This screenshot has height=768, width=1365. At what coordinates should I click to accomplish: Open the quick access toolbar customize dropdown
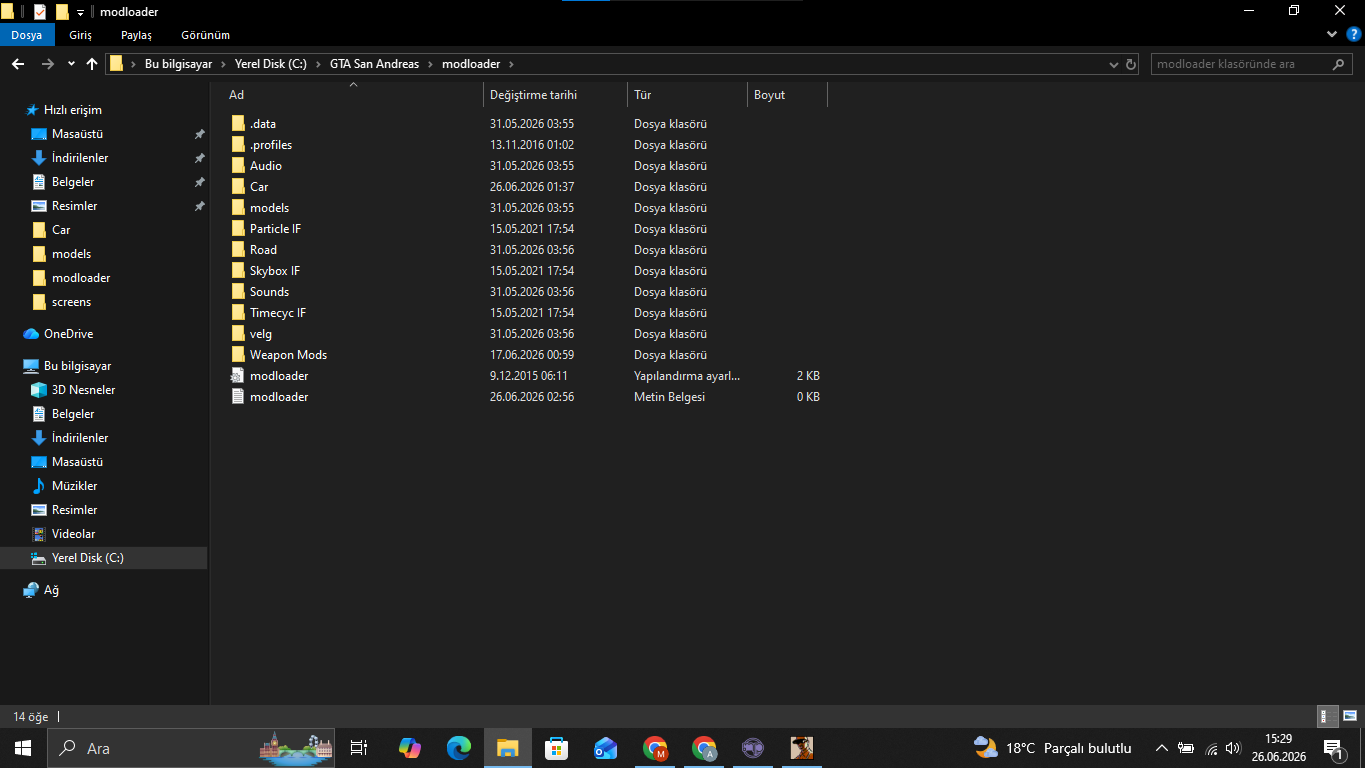tap(80, 12)
